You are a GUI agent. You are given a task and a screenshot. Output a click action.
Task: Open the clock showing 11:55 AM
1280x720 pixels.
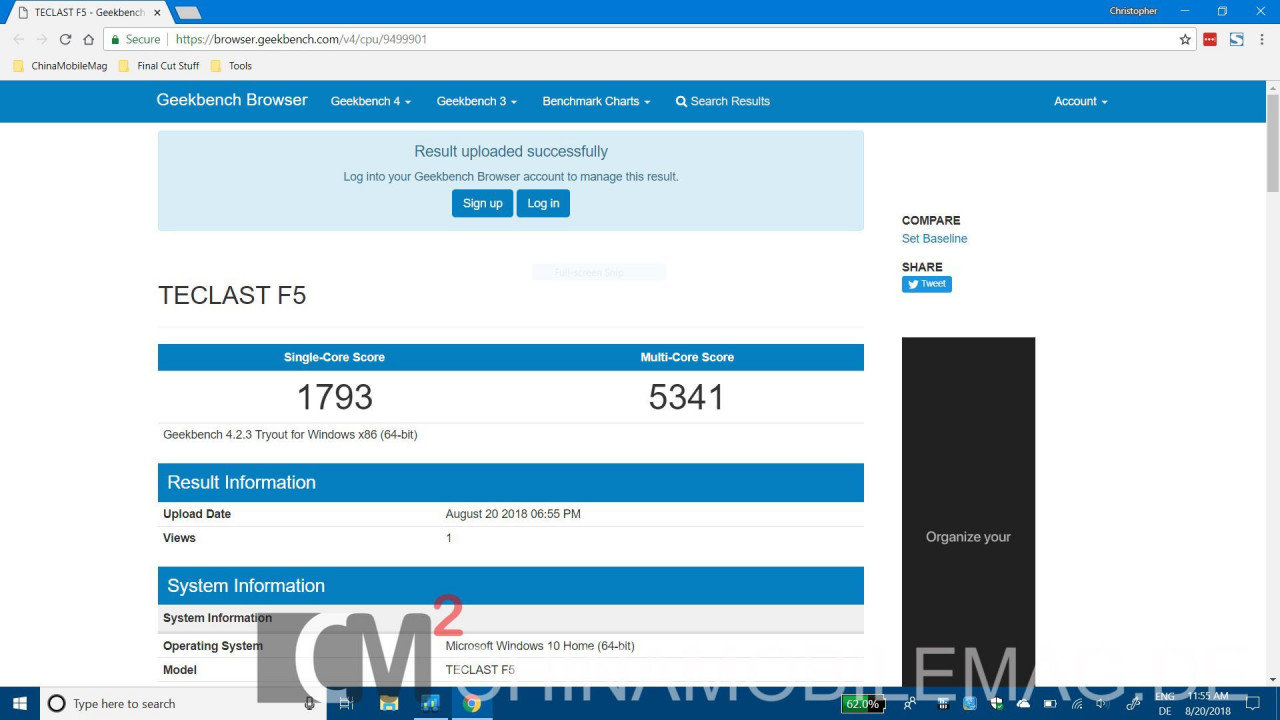click(1208, 704)
